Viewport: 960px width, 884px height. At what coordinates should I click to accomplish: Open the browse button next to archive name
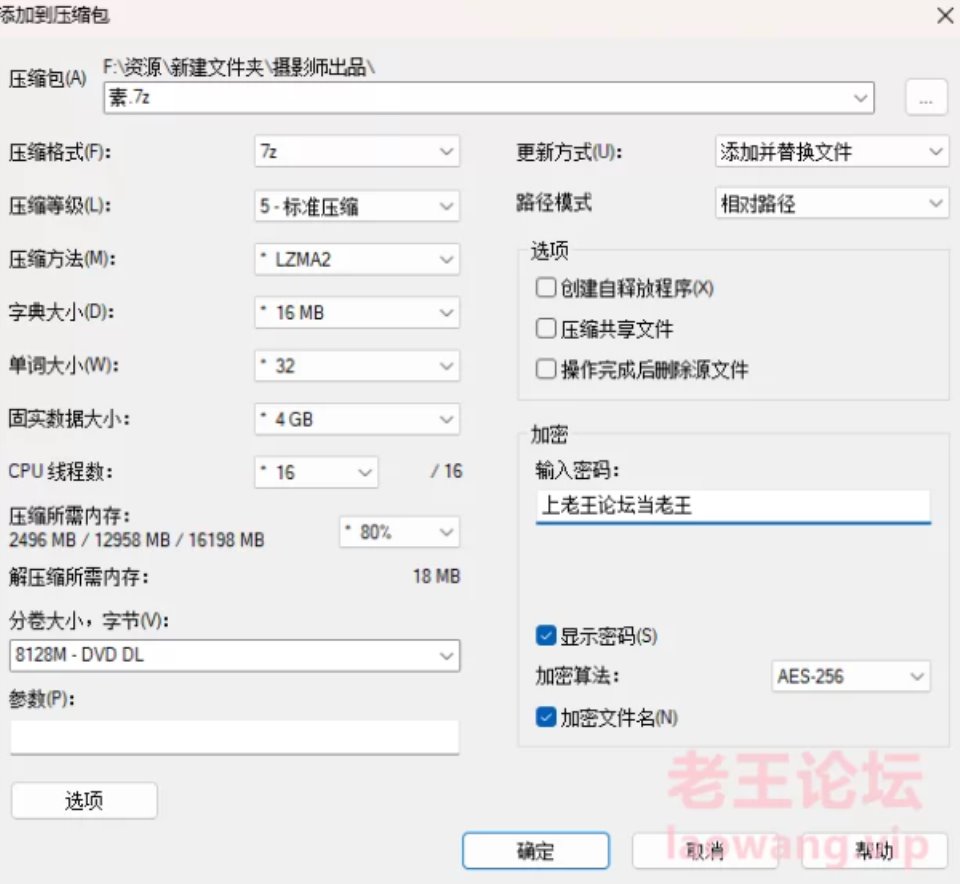925,97
